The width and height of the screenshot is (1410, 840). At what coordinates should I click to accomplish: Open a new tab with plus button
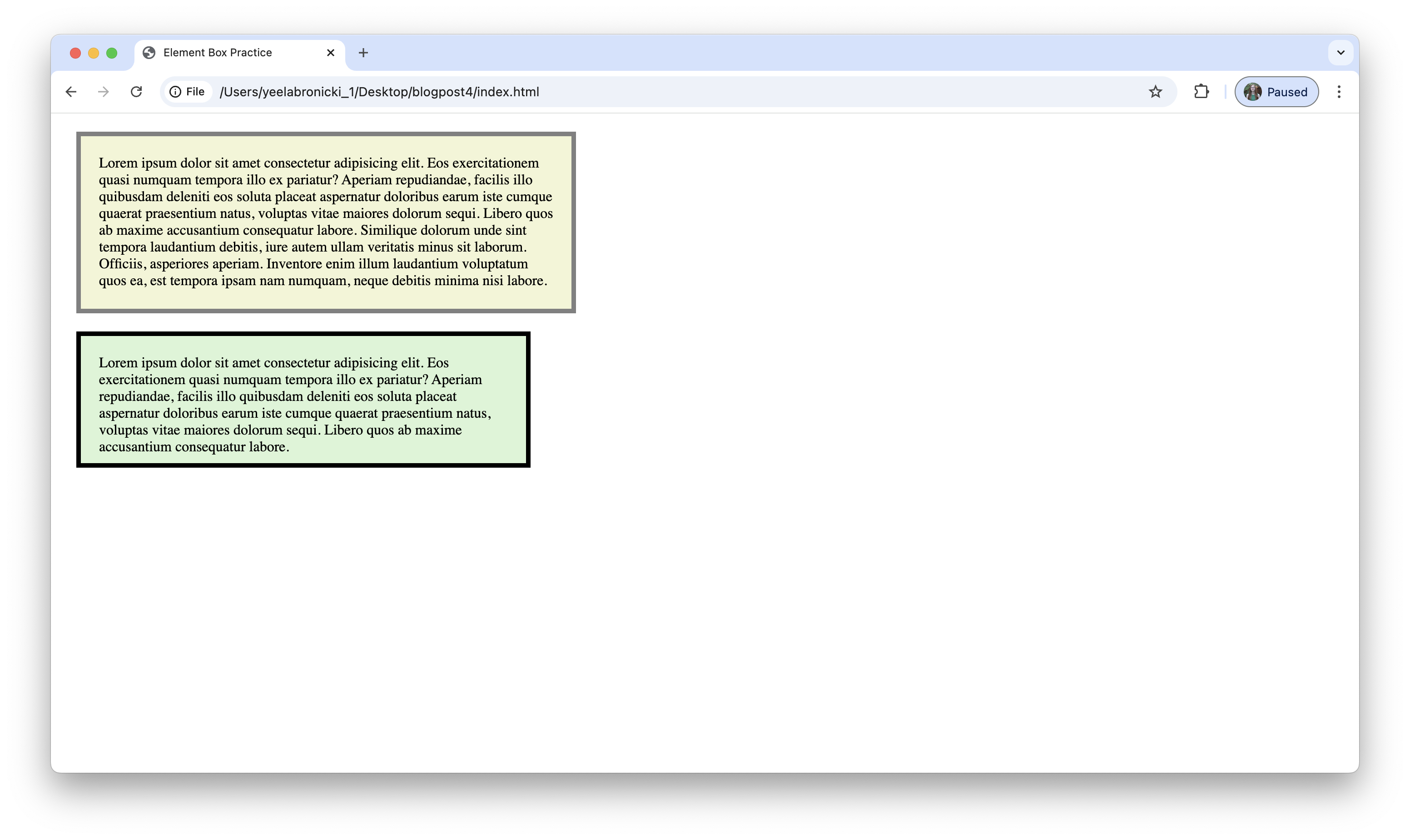coord(363,53)
